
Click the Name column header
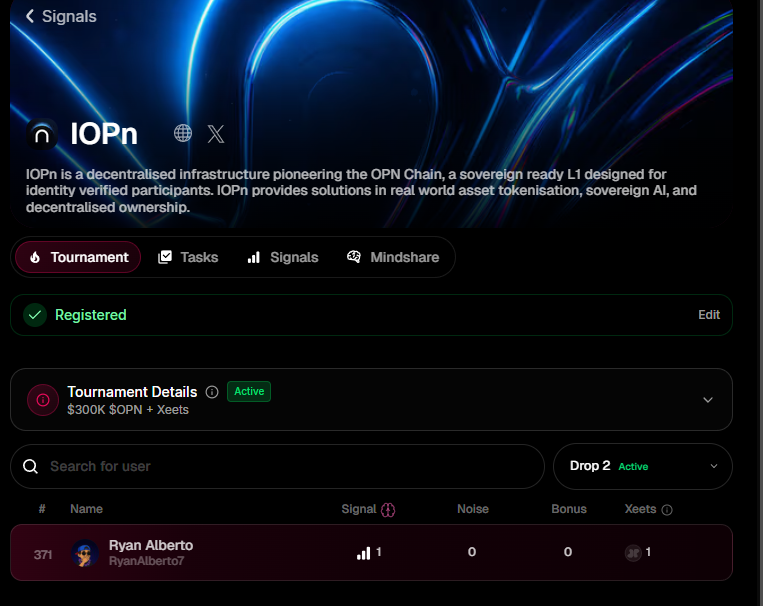86,509
